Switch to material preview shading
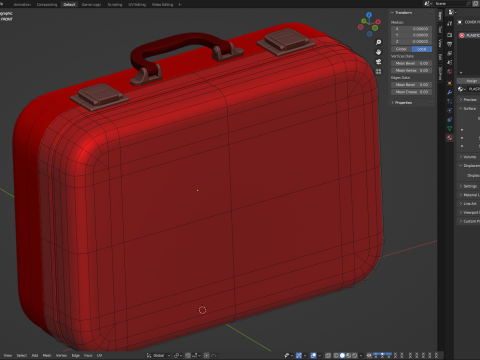This screenshot has width=480, height=360. click(349, 356)
